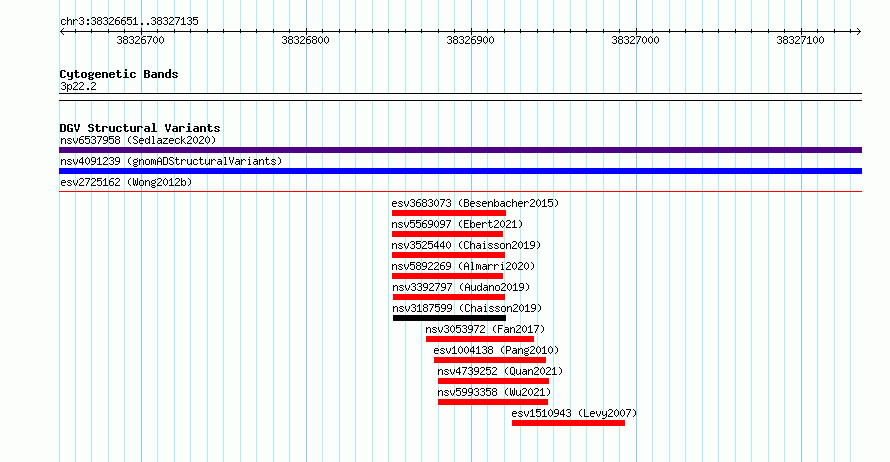Click the chr3:38326651..38327135 region label
This screenshot has width=890, height=462.
click(x=129, y=22)
